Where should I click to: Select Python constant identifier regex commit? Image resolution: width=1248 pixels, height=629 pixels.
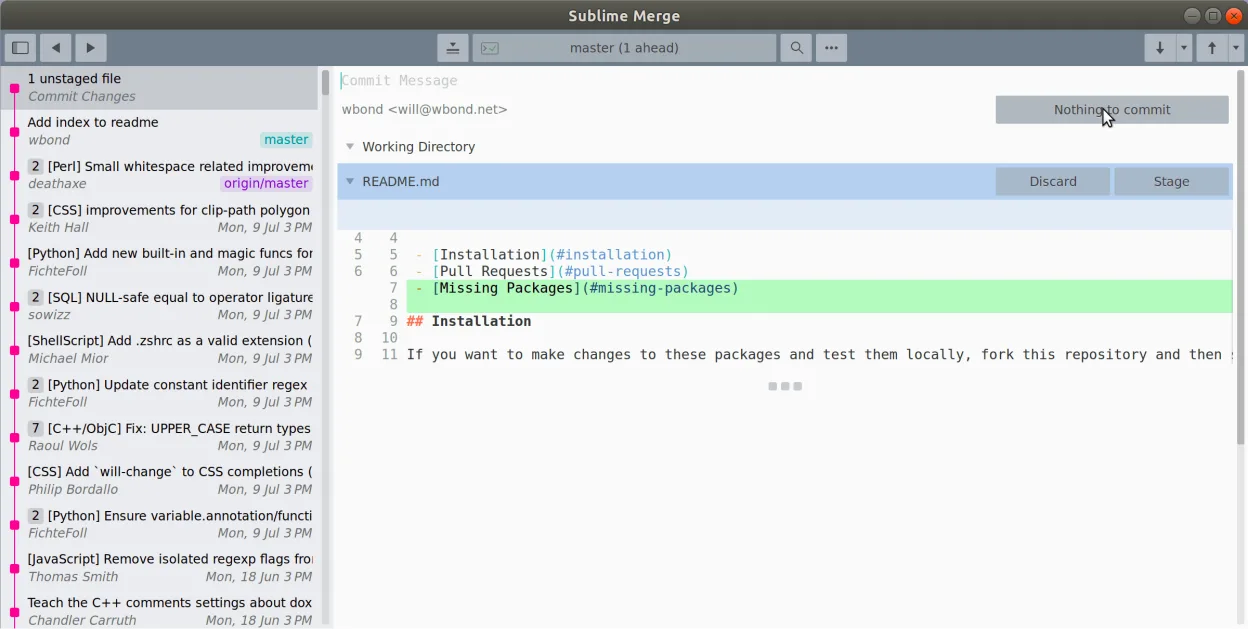tap(160, 393)
